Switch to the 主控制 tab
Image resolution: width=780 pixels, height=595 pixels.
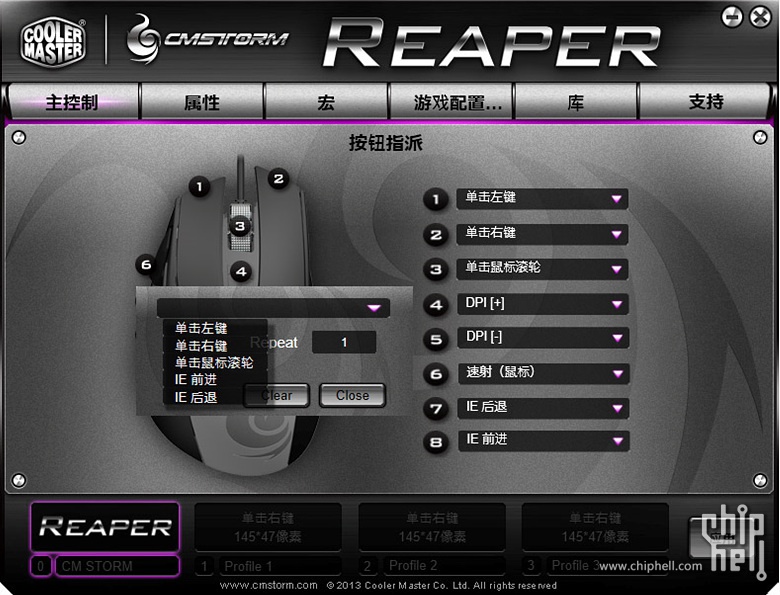[73, 102]
